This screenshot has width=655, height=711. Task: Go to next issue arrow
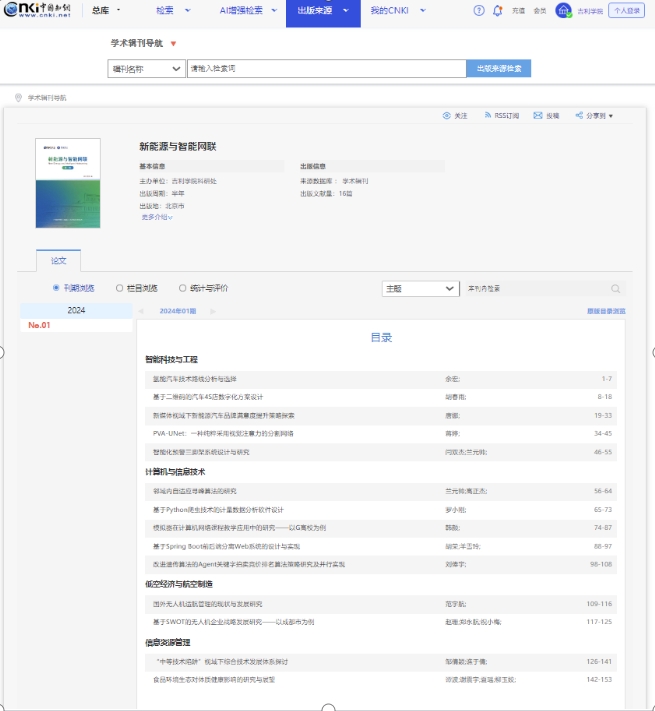[x=213, y=311]
